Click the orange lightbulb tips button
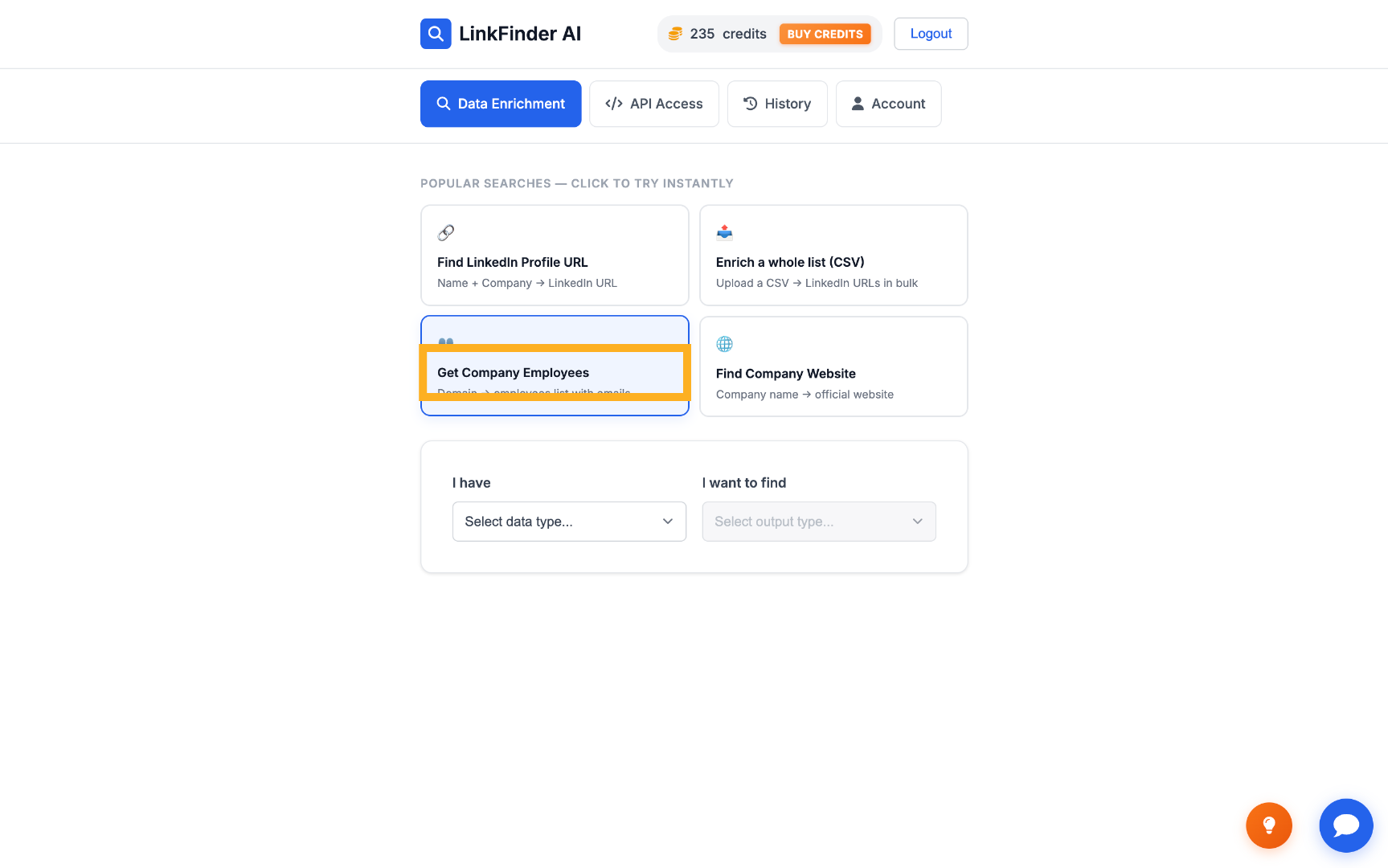 pos(1269,825)
